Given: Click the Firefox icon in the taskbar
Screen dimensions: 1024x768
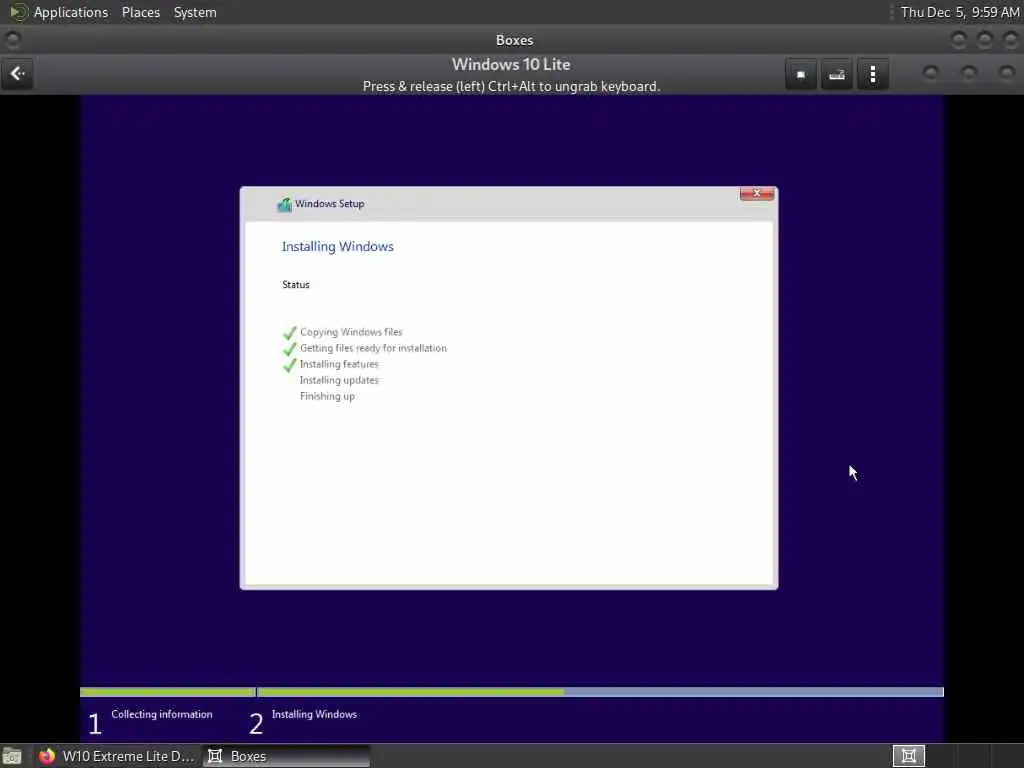Looking at the screenshot, I should [x=46, y=756].
